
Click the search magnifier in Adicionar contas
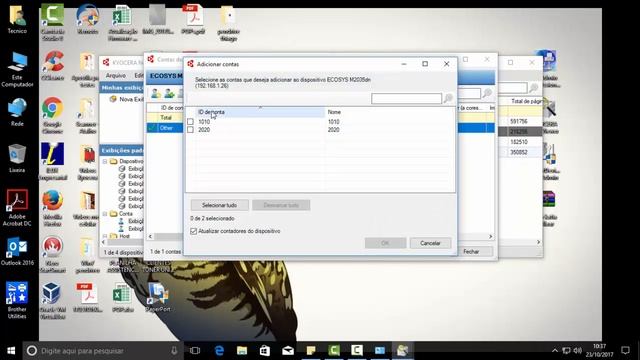(448, 98)
